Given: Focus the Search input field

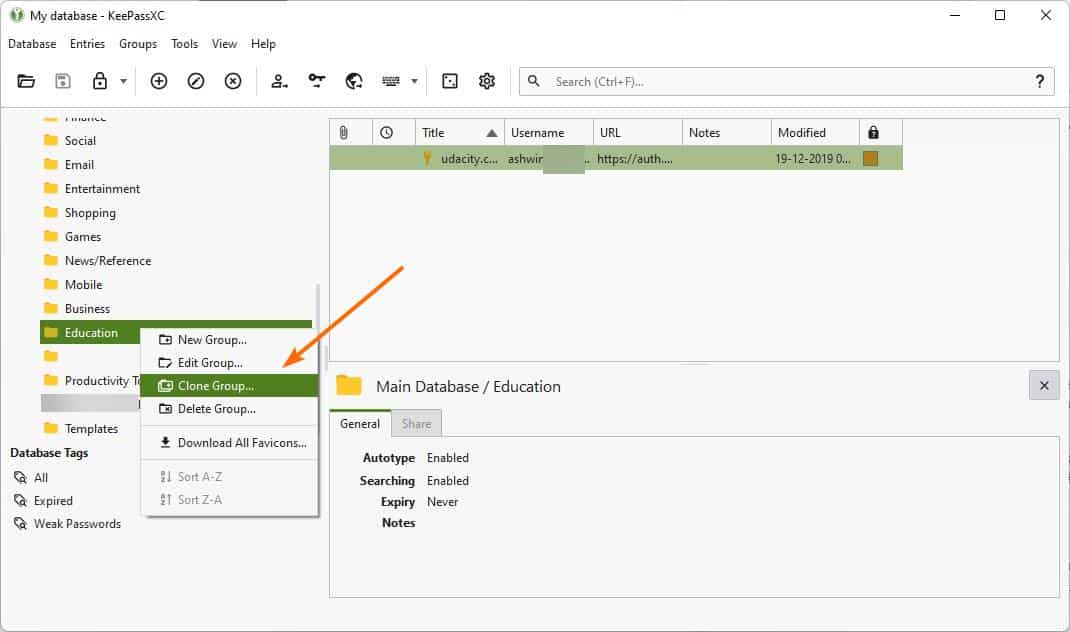Looking at the screenshot, I should coord(780,81).
